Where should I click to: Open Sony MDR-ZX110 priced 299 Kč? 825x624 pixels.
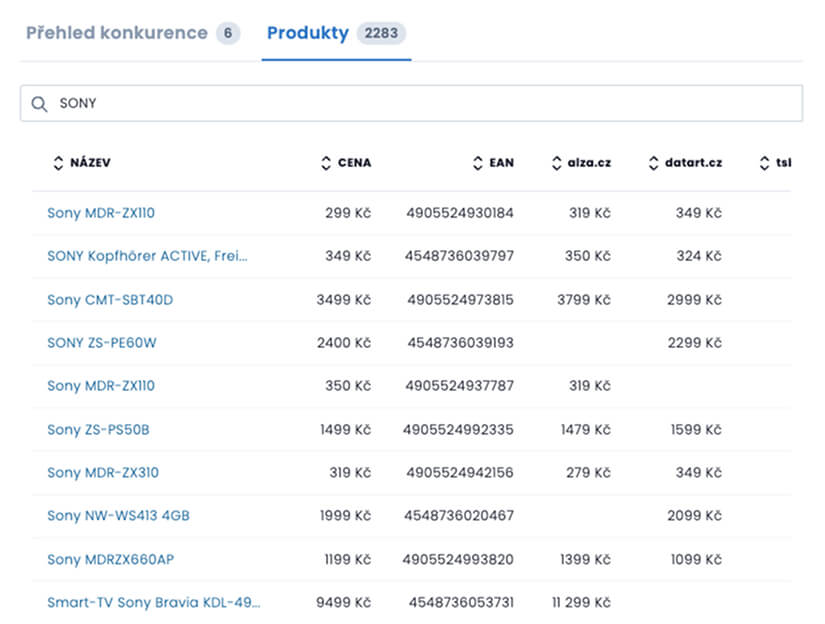tap(101, 213)
